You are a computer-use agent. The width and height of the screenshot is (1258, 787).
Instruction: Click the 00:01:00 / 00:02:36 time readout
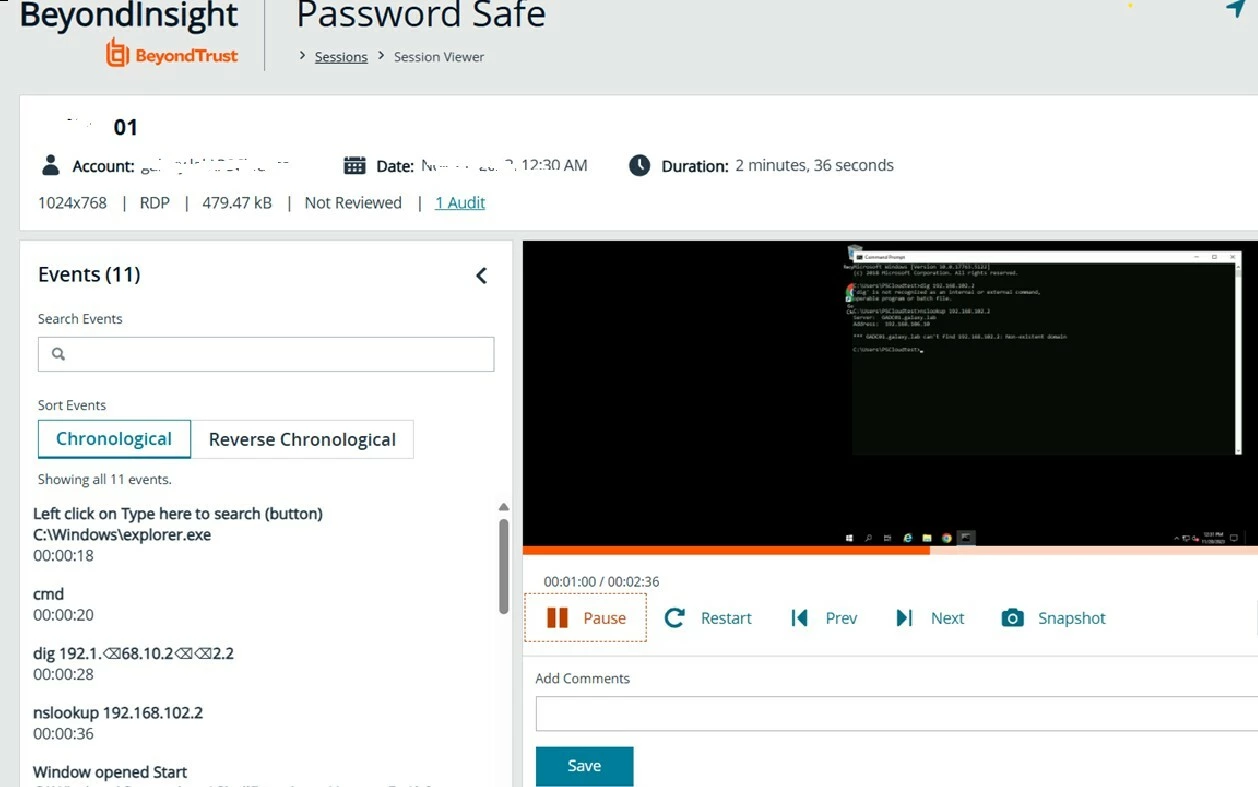pos(601,582)
